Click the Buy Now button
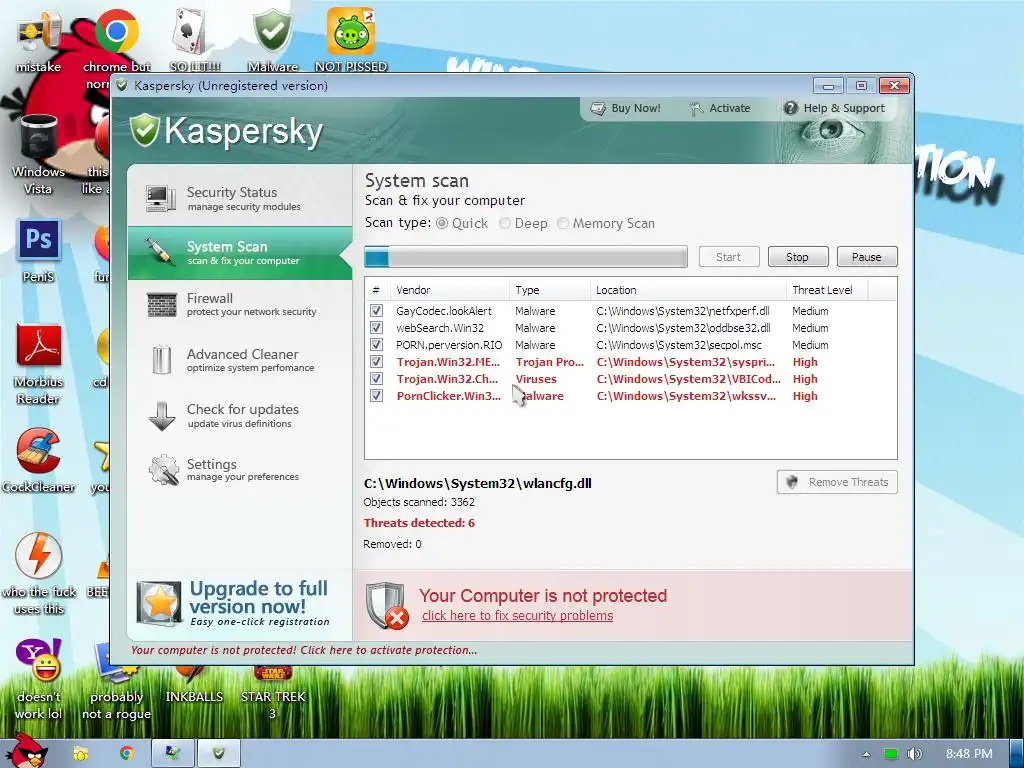This screenshot has height=768, width=1024. (626, 108)
